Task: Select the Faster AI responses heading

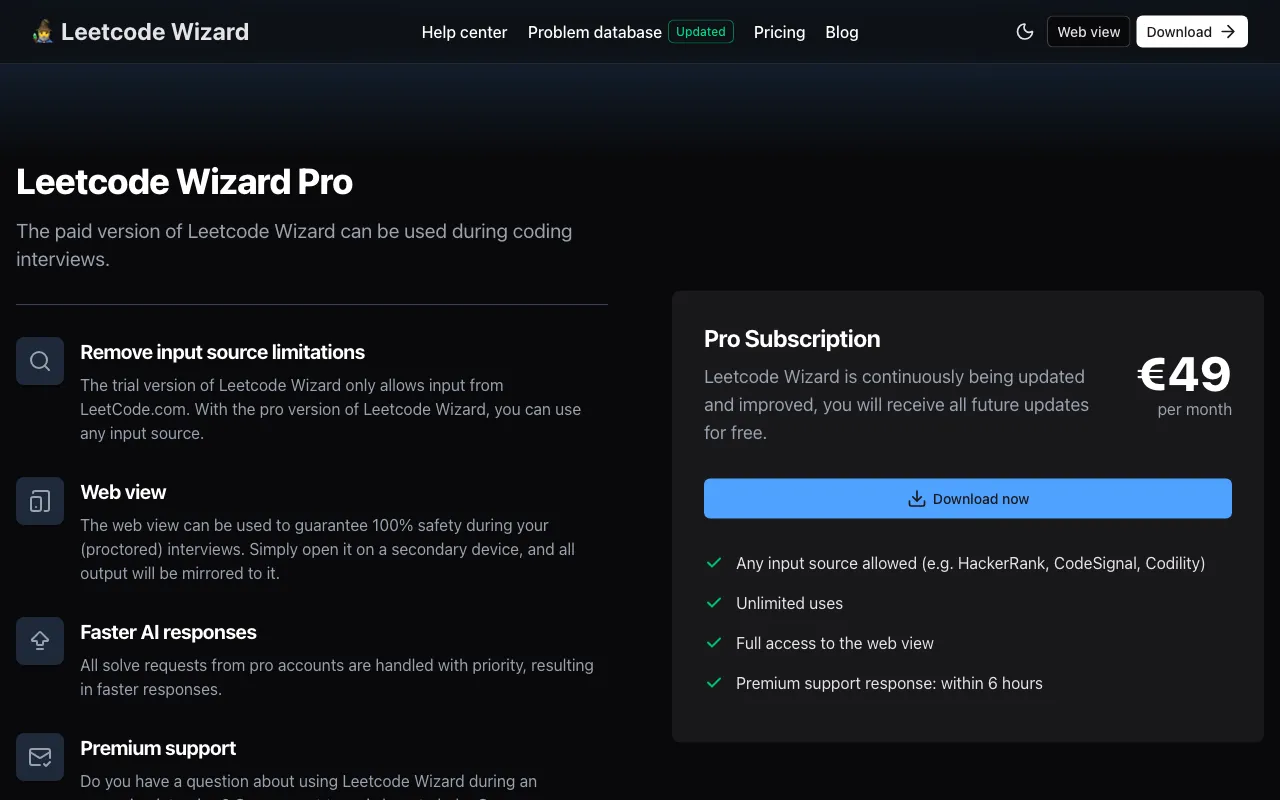Action: [x=168, y=632]
